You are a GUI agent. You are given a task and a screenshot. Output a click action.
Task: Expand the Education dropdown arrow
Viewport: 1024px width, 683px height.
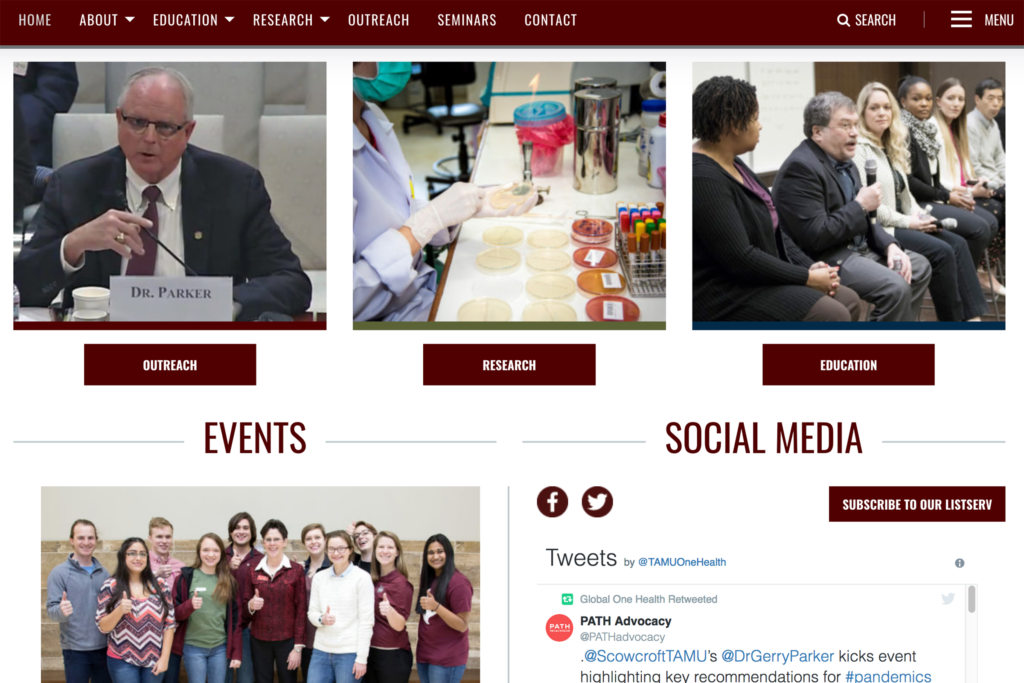click(x=229, y=20)
